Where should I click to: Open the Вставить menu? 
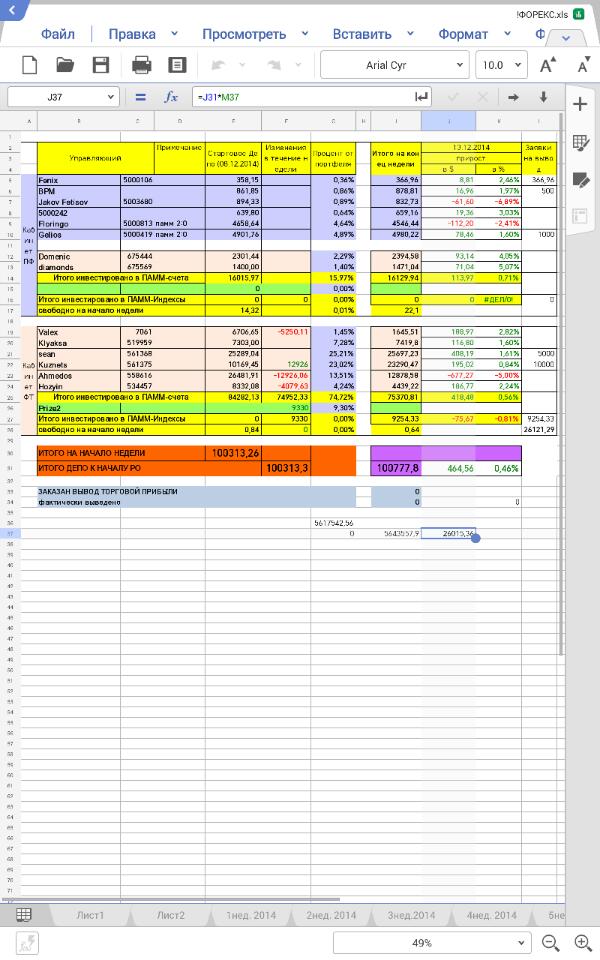coord(362,34)
